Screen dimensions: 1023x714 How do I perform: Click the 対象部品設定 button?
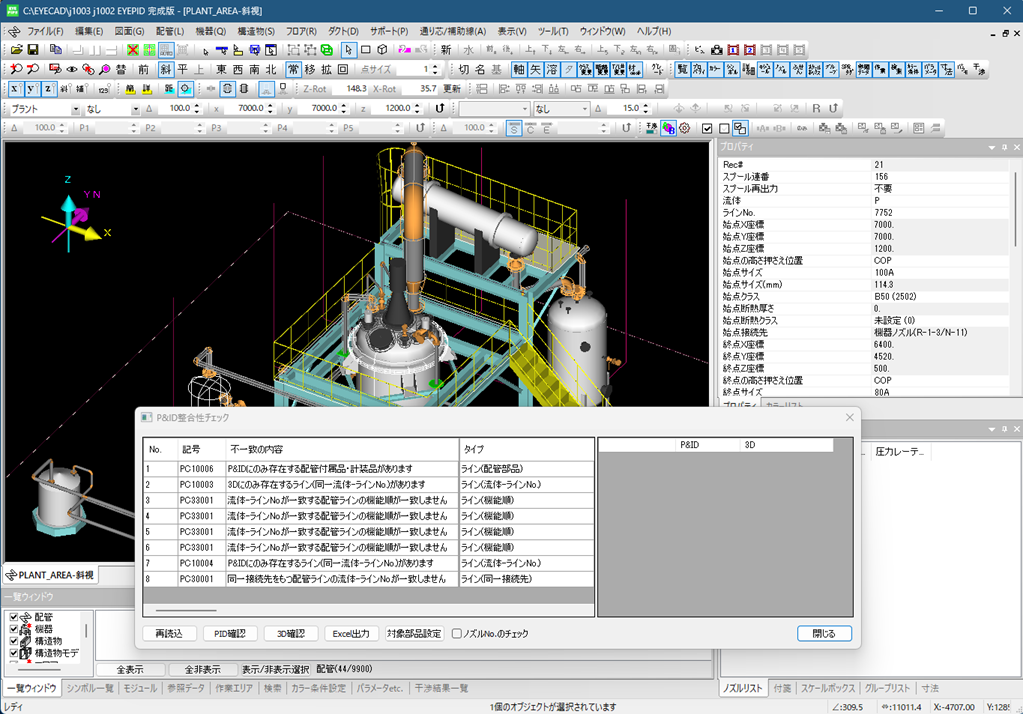[x=414, y=634]
